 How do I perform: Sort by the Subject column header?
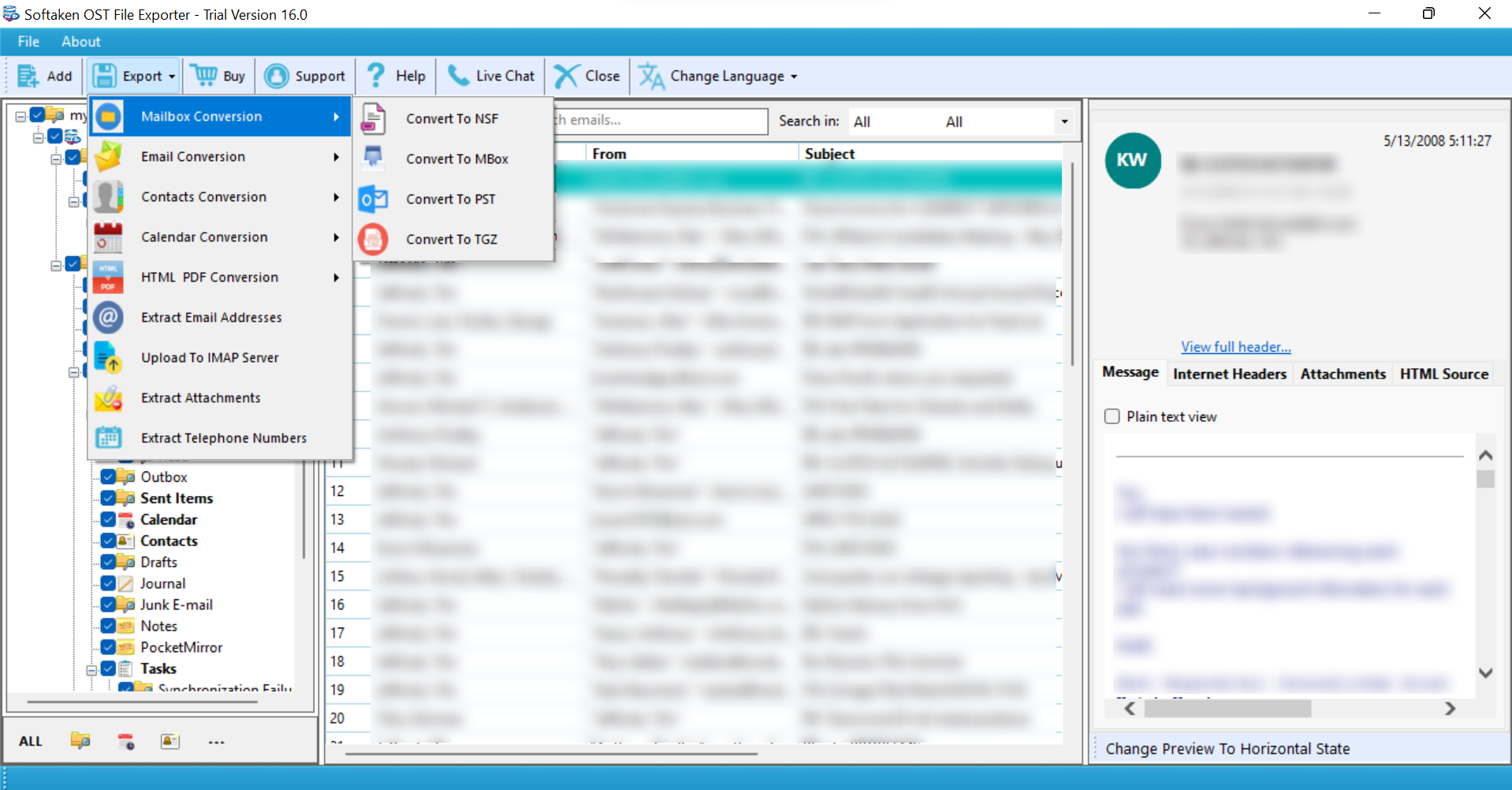coord(930,154)
